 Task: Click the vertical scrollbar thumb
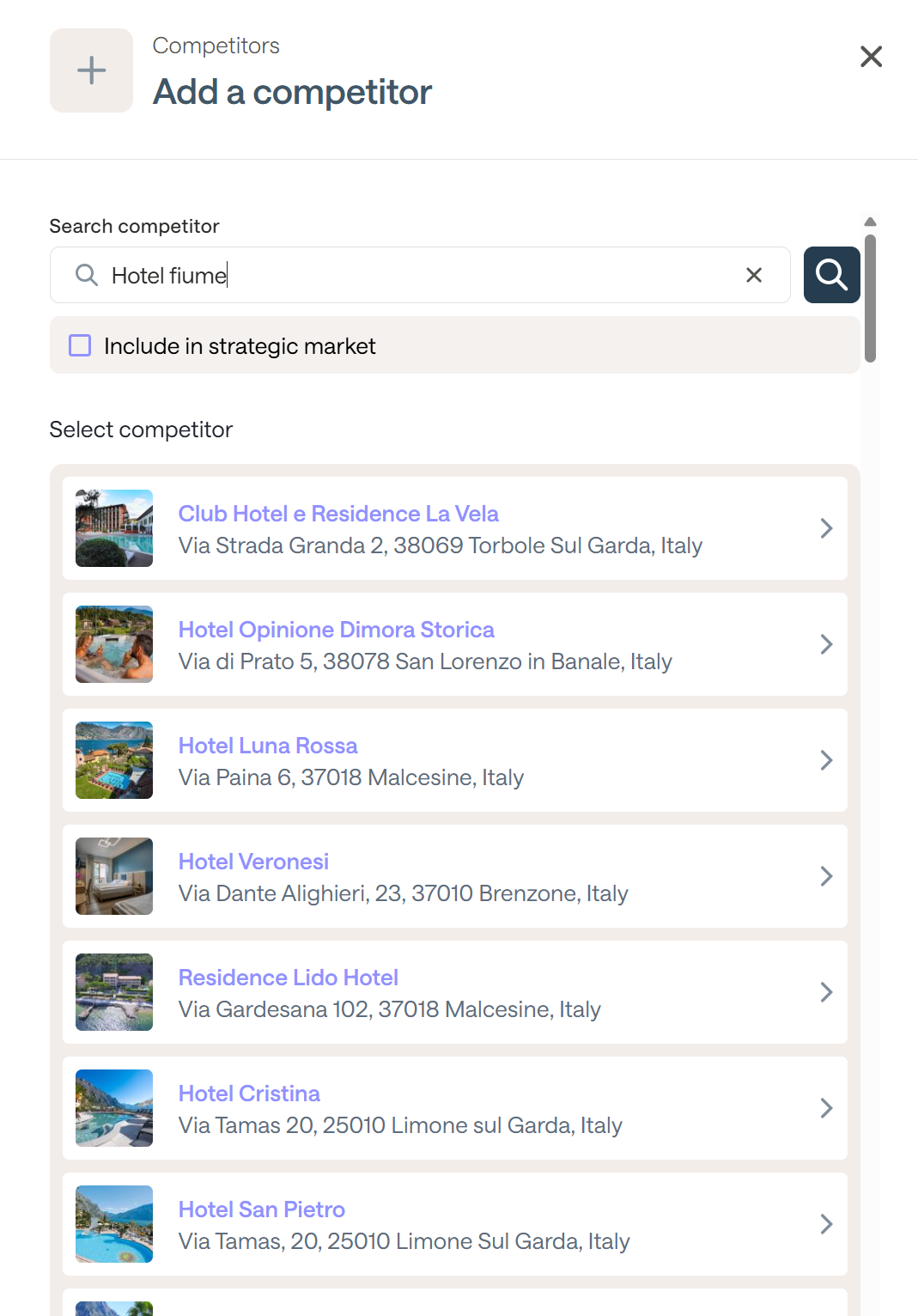coord(870,297)
